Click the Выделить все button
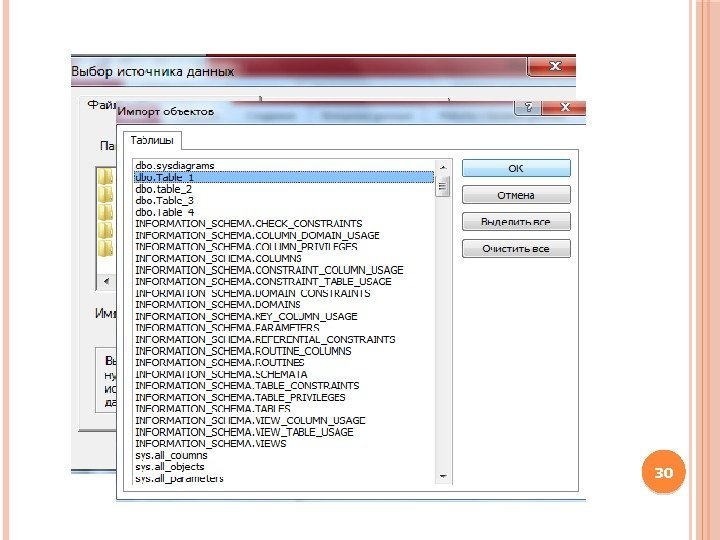Screen dimensions: 720x540 tap(516, 222)
